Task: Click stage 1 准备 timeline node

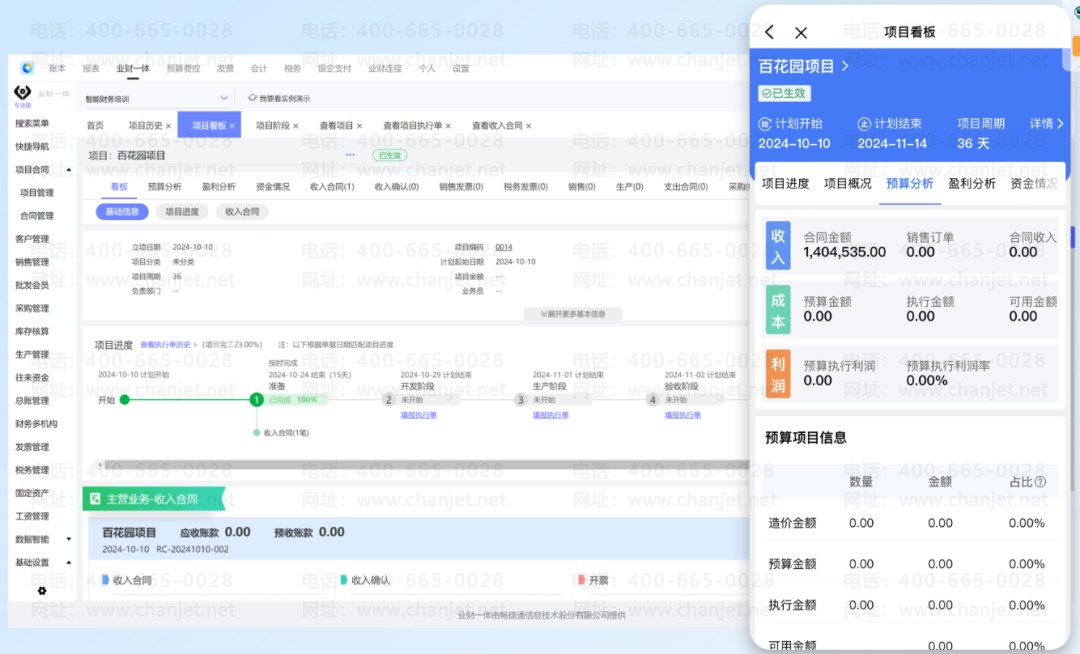Action: click(257, 399)
